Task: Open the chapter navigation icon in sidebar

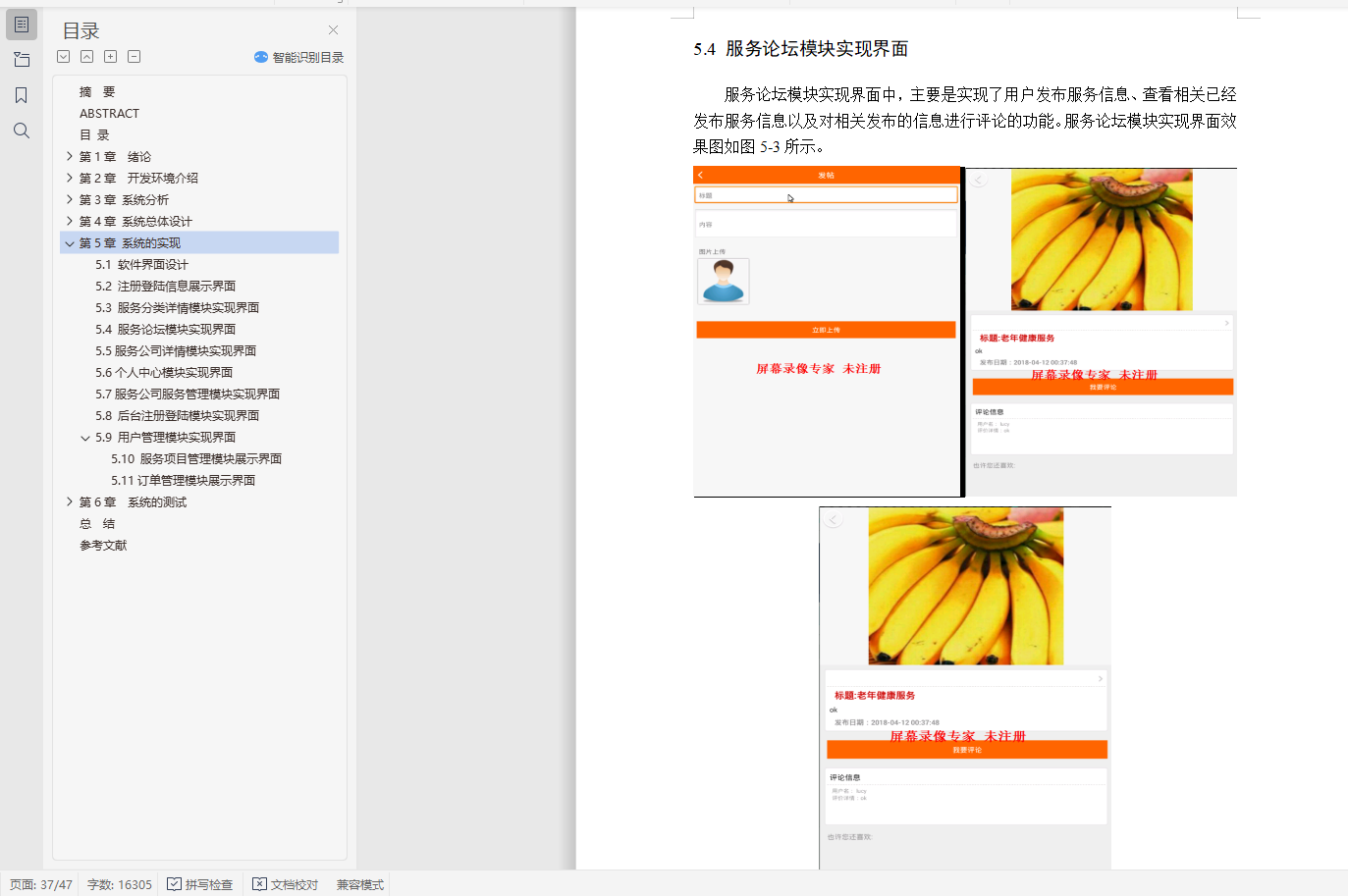Action: 22,60
